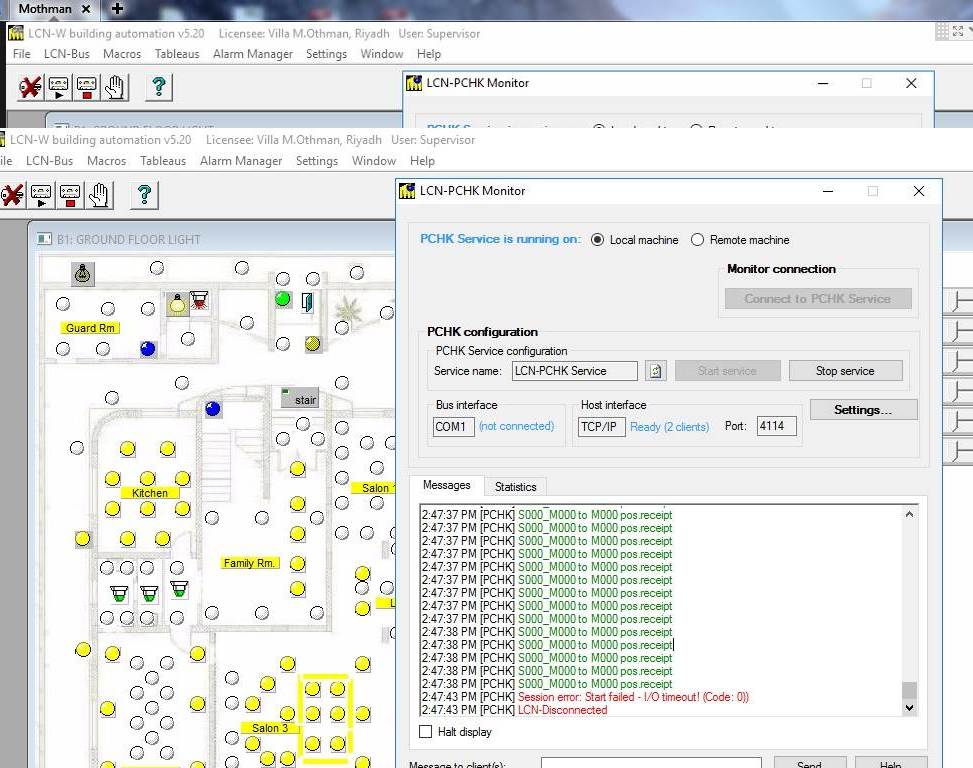Screen dimensions: 973x768
Task: Select the Remote machine radio button
Action: [698, 240]
